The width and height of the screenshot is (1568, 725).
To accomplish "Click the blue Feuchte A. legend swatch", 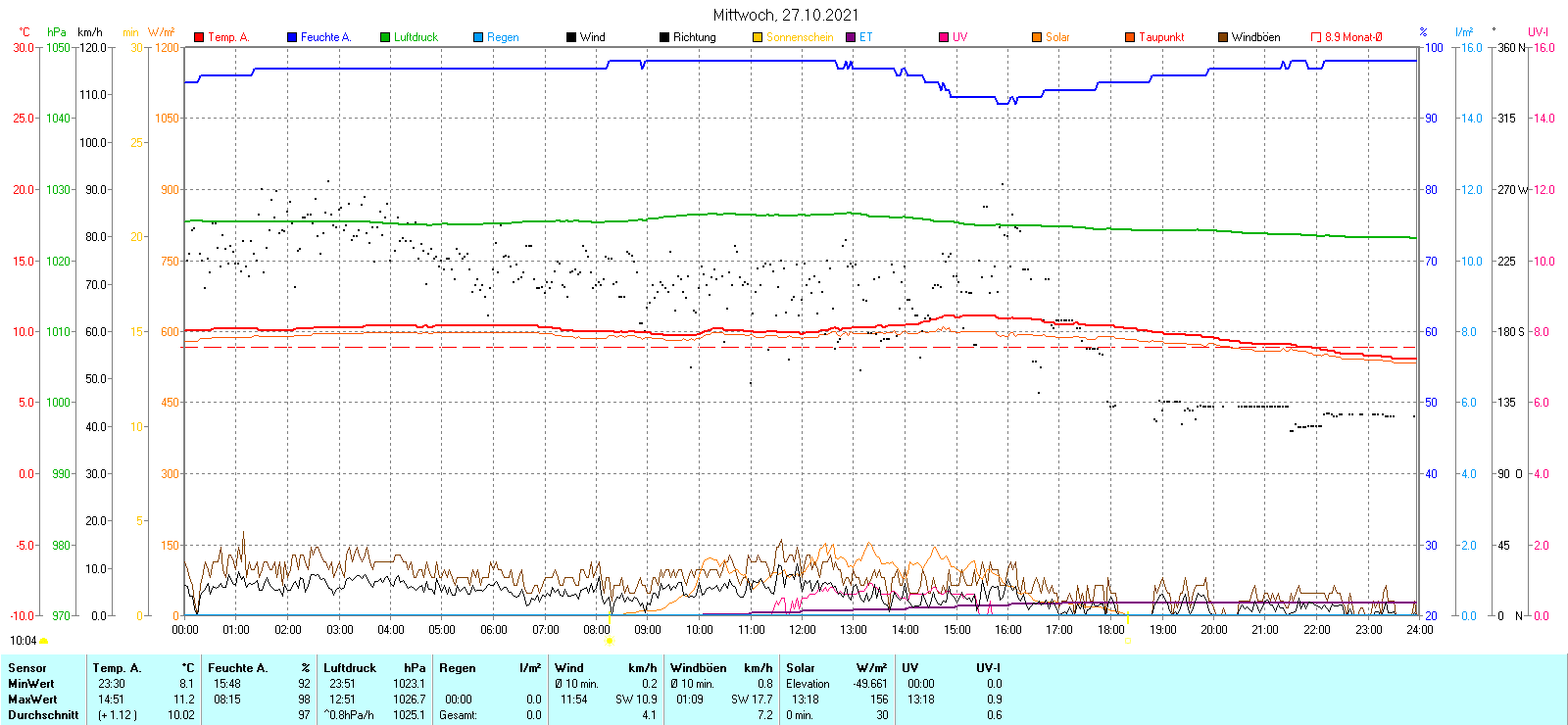I will point(292,37).
